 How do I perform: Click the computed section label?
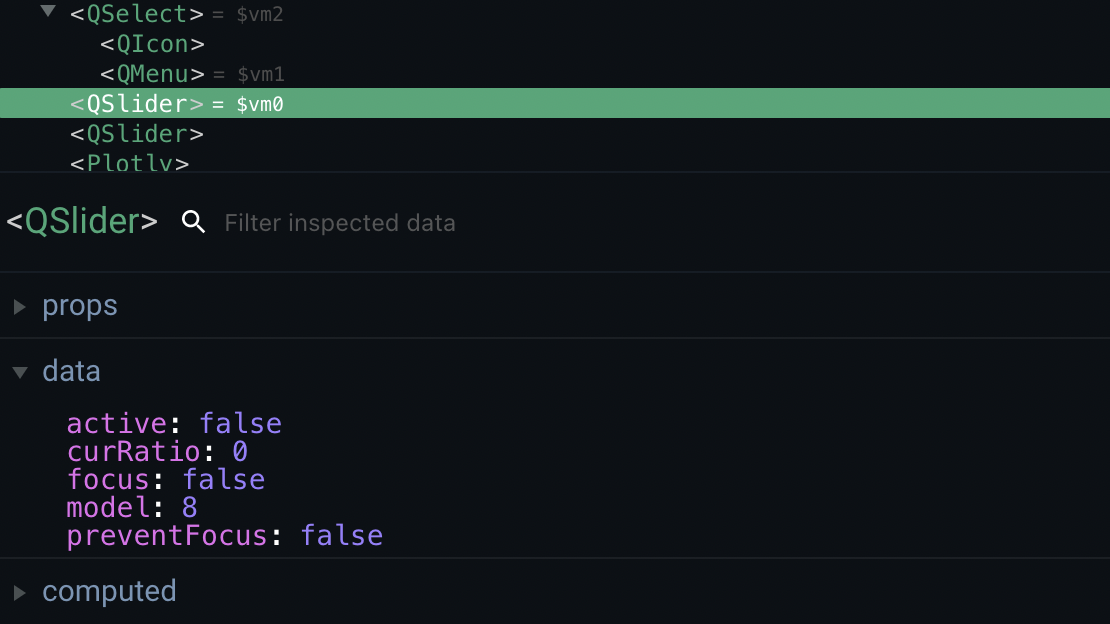109,591
